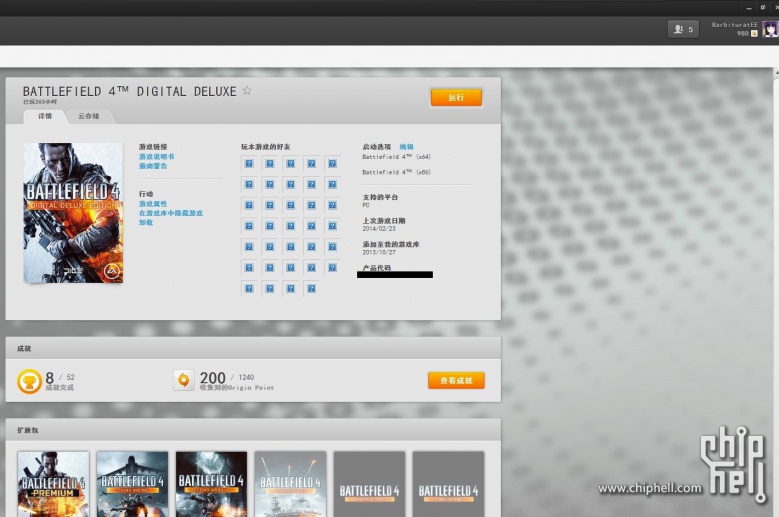Click 编辑 edit link beside launch options
This screenshot has height=517, width=779.
pos(406,147)
